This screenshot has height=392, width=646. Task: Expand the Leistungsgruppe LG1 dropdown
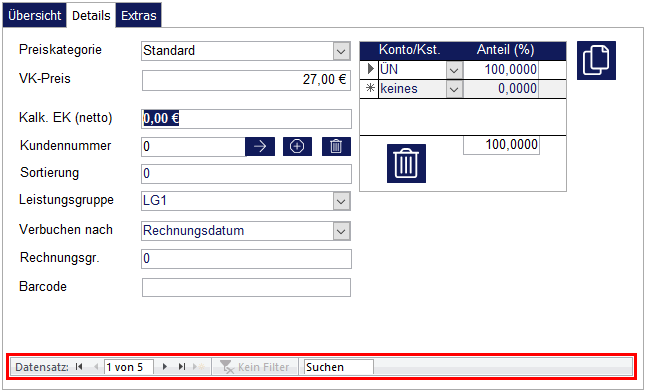[x=341, y=201]
